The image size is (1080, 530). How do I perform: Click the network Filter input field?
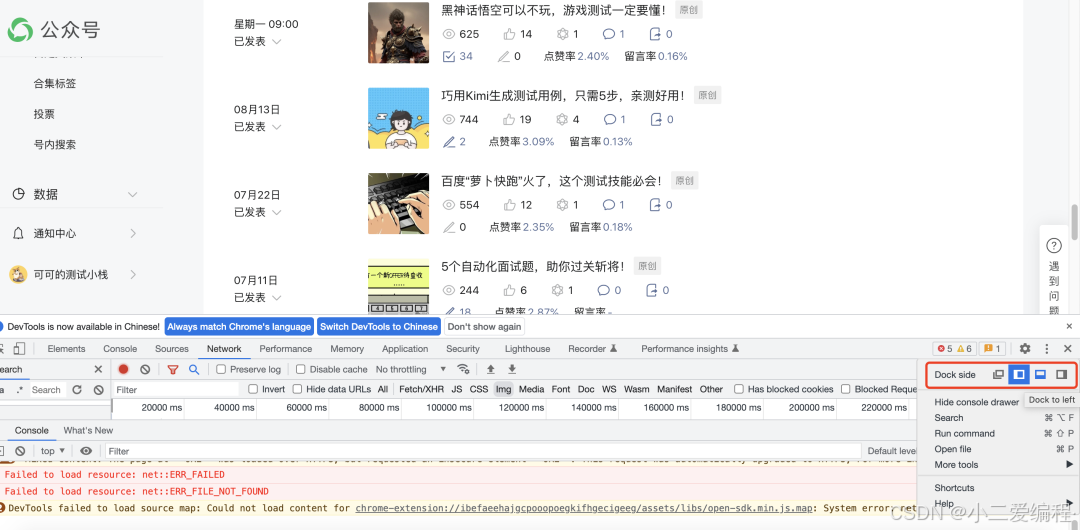click(176, 389)
